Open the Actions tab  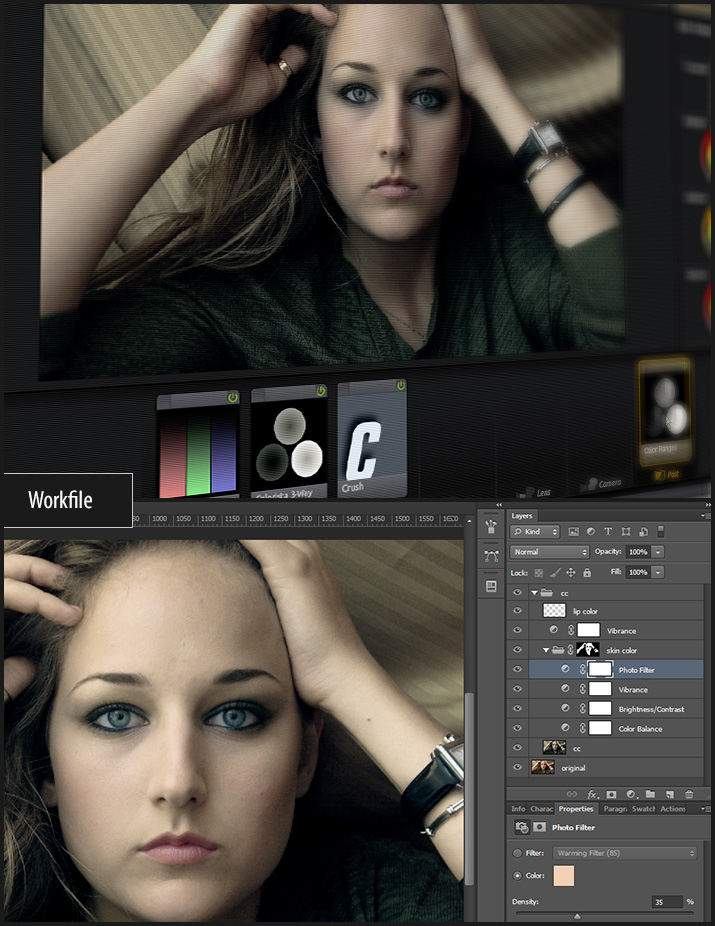click(x=672, y=809)
